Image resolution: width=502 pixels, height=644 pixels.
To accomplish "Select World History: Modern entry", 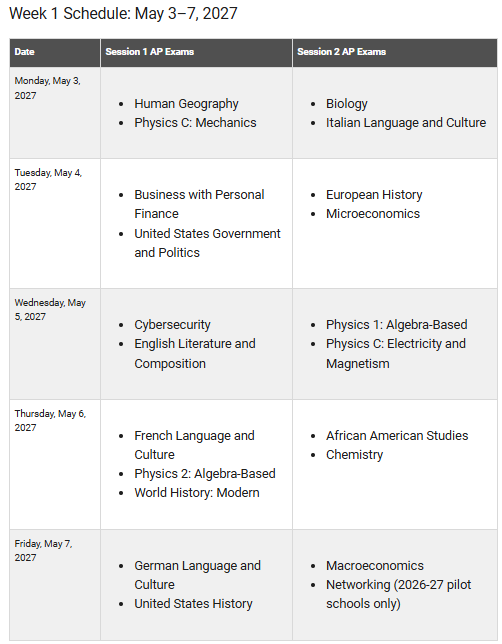I will 197,492.
